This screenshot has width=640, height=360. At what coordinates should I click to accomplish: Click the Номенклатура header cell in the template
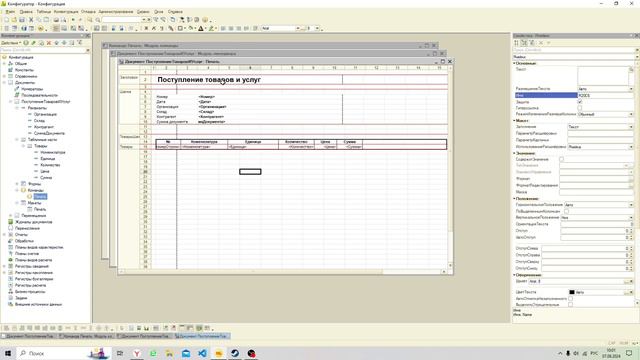click(x=204, y=142)
